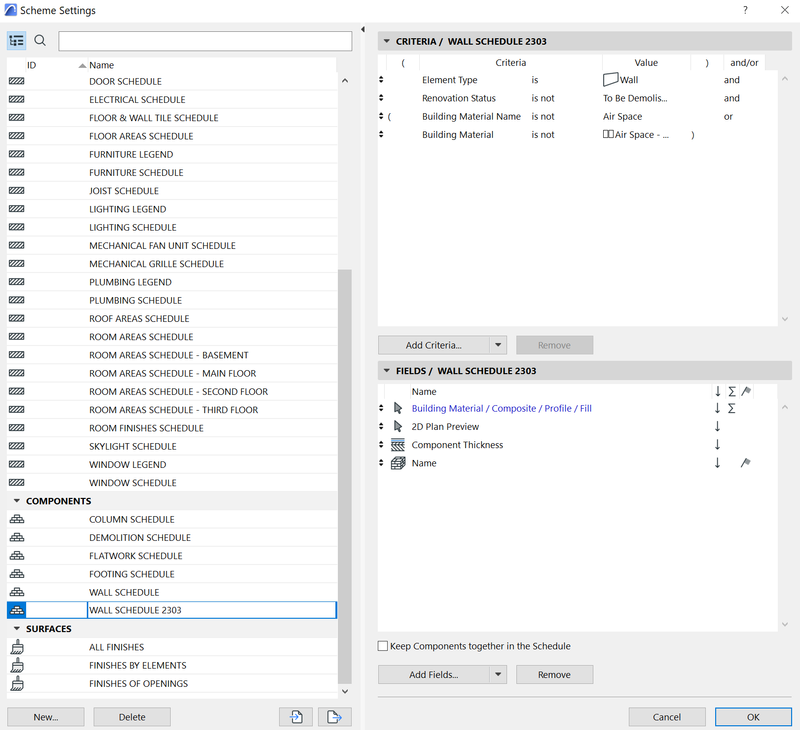Edit the WALL SCHEDULE 2303 name field
The width and height of the screenshot is (800, 730).
pyautogui.click(x=212, y=610)
